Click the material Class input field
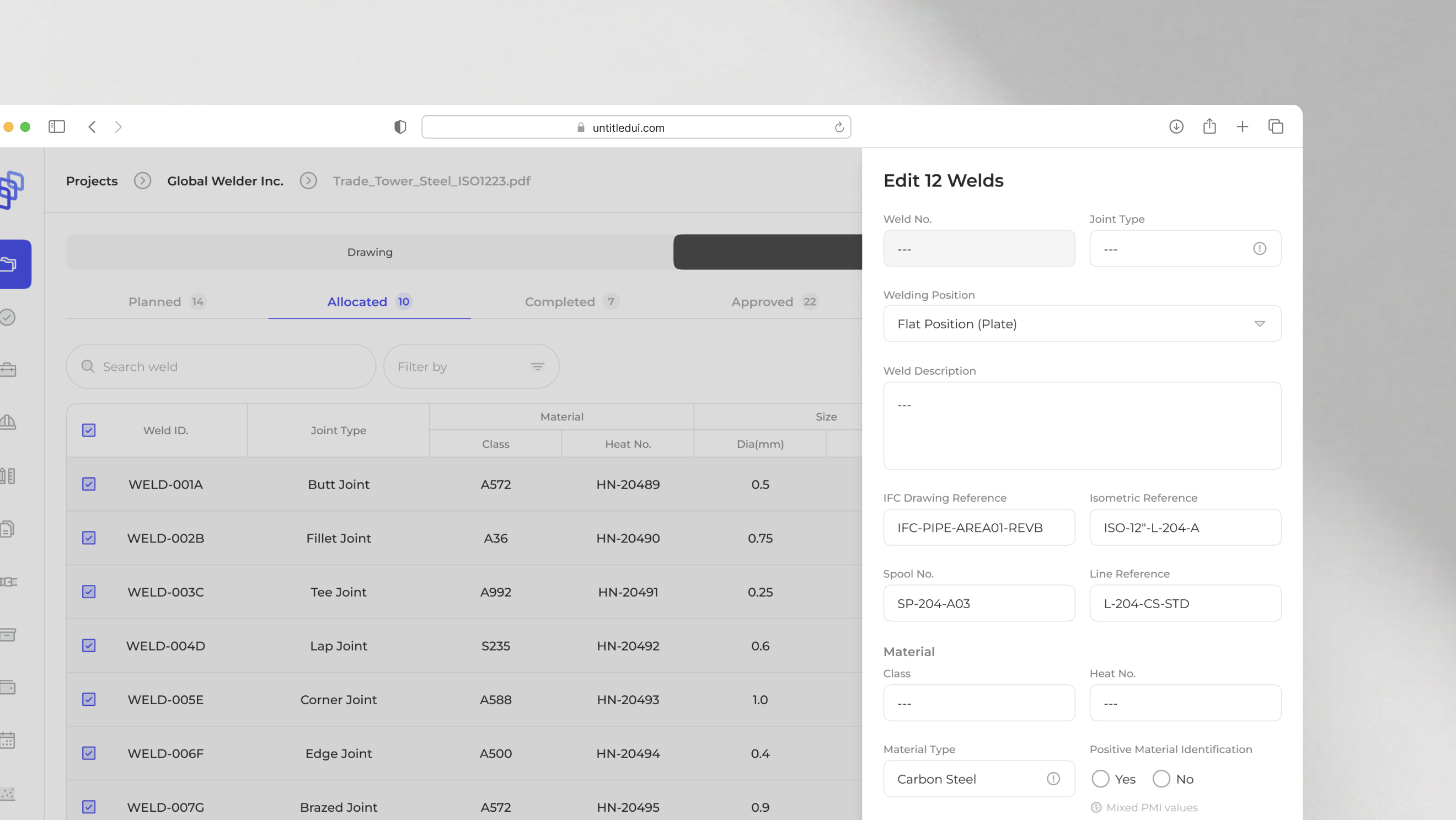This screenshot has width=1456, height=820. point(979,703)
